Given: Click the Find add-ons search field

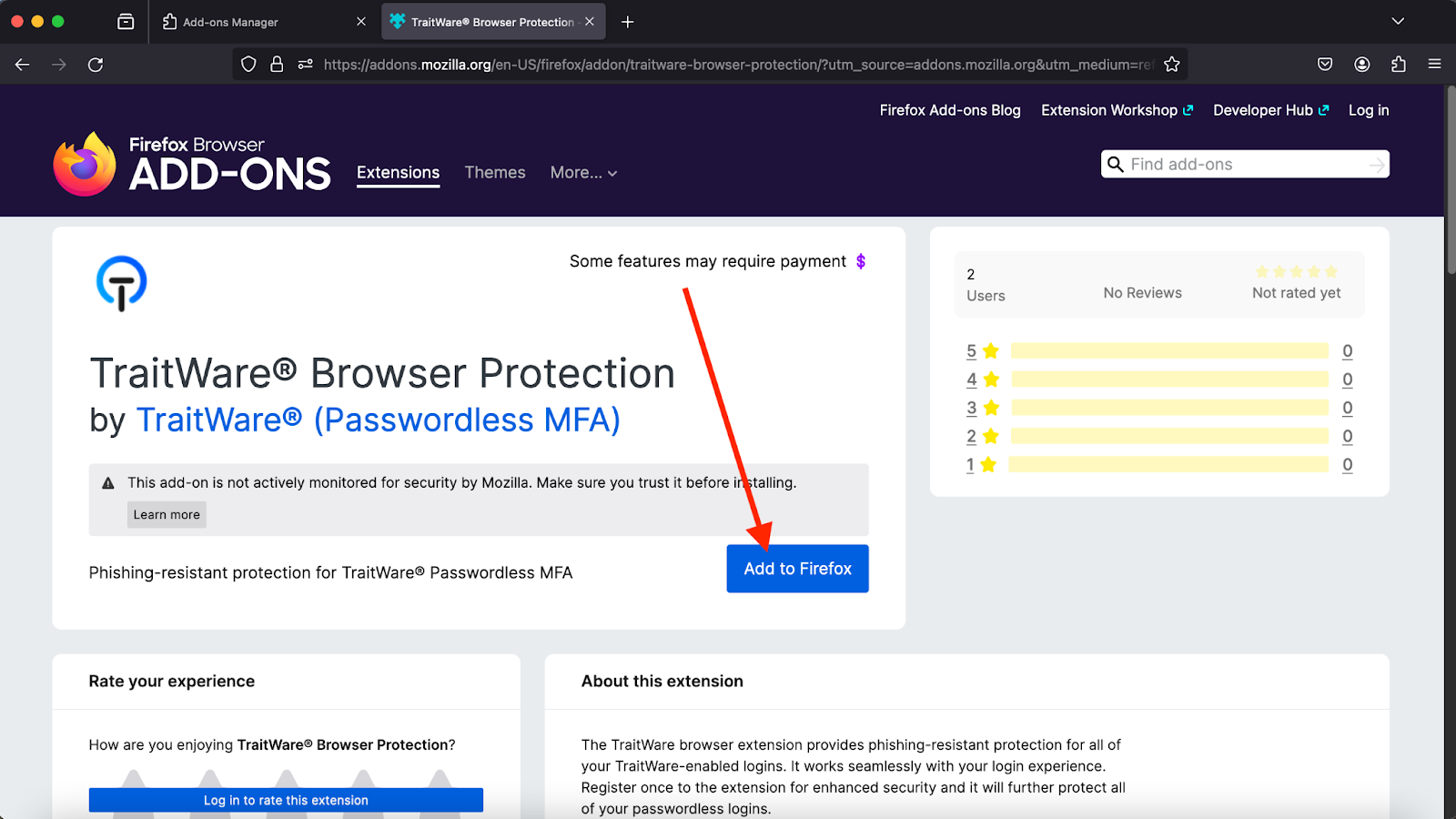Looking at the screenshot, I should pyautogui.click(x=1245, y=165).
